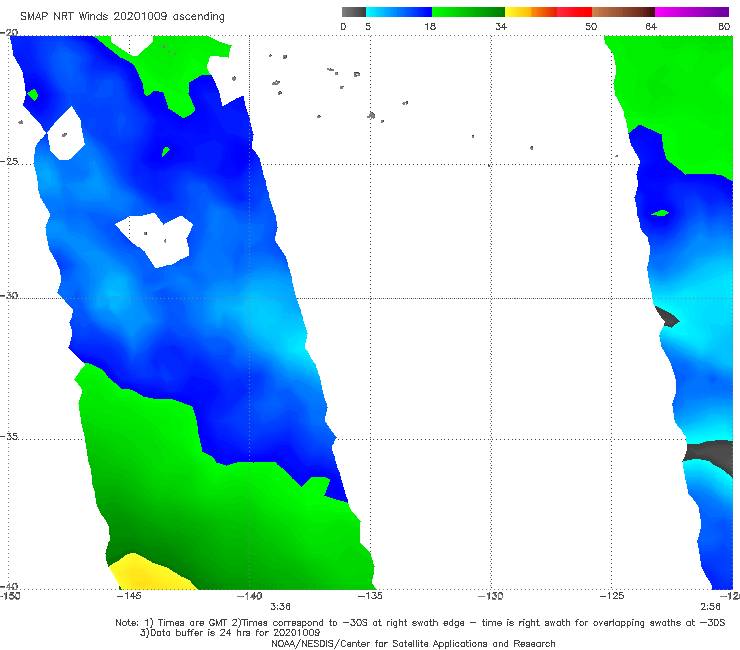
Task: Click the longitude label '-135'
Action: [370, 596]
